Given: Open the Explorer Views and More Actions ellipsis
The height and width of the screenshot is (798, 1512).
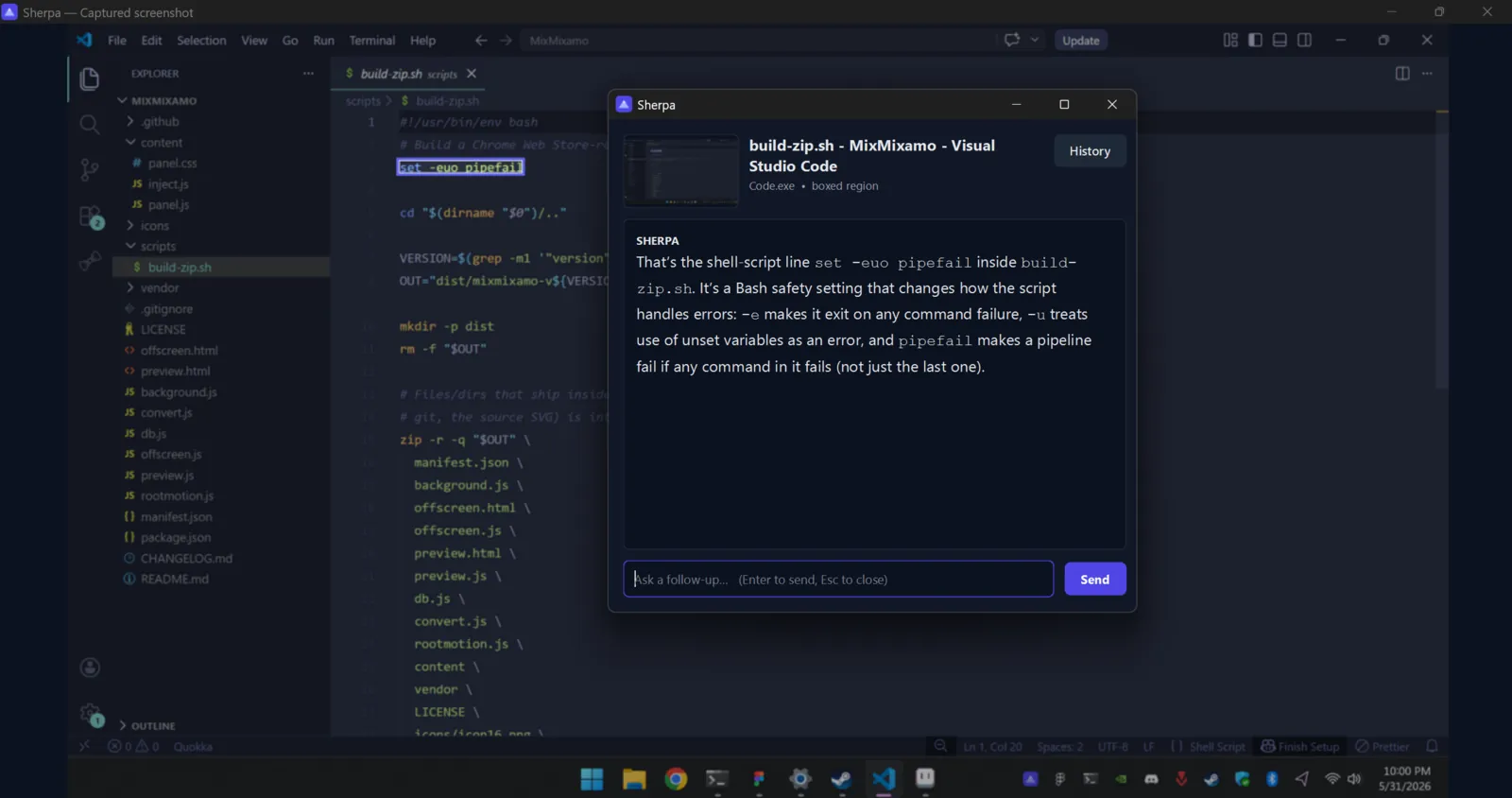Looking at the screenshot, I should click(308, 73).
